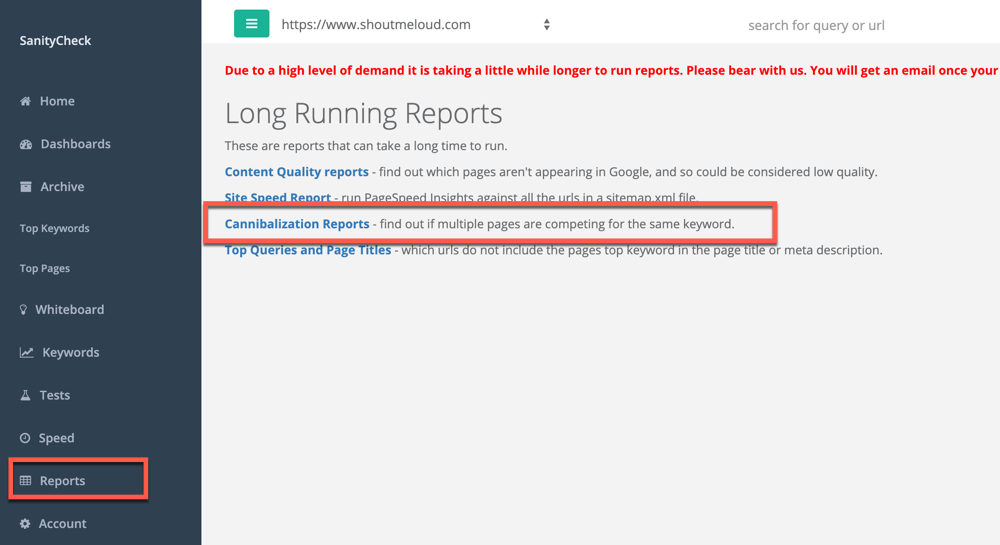Expand the site URL selector arrows
This screenshot has height=545, width=1000.
click(x=547, y=25)
